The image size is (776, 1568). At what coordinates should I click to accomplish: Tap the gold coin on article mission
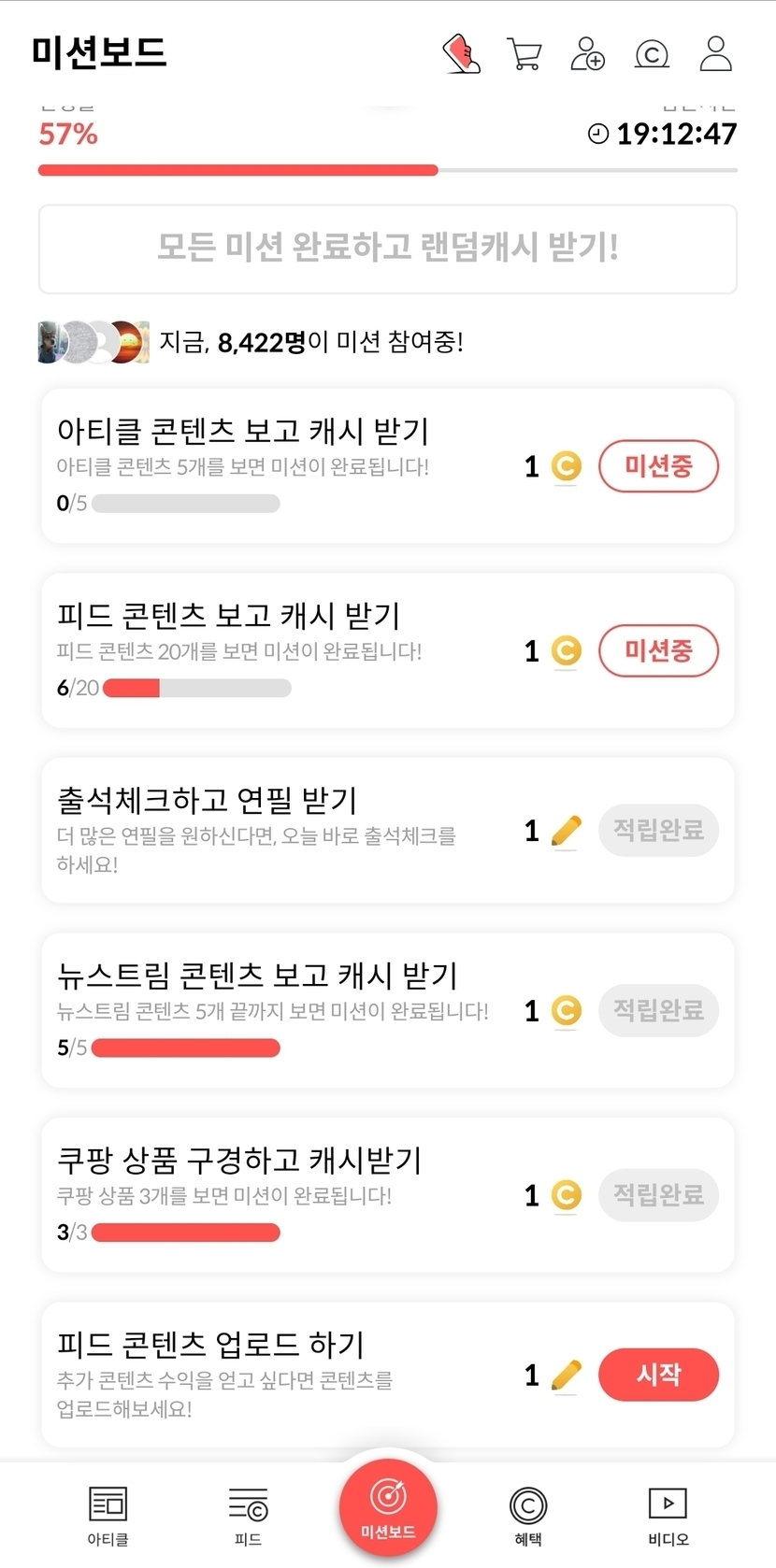coord(566,466)
